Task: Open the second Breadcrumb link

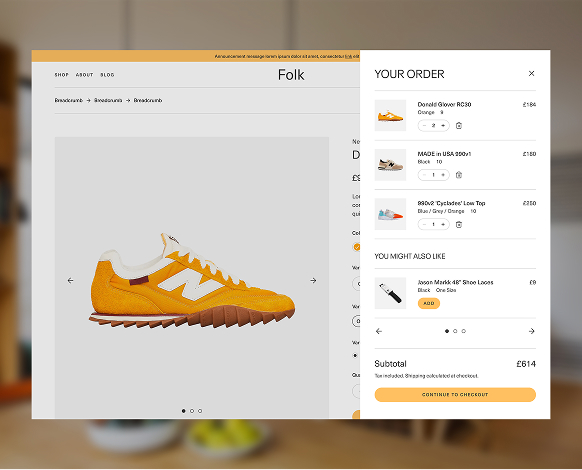Action: [x=108, y=100]
